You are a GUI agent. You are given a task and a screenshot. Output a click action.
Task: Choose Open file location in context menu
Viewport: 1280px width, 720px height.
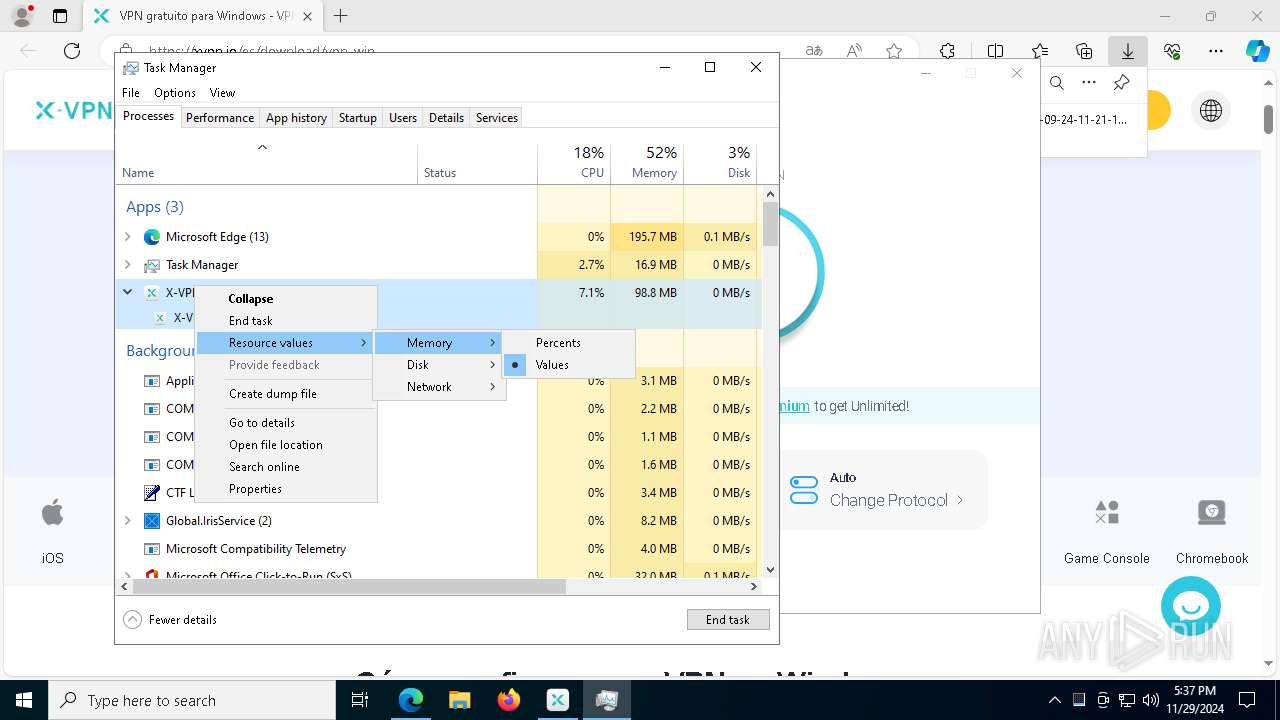(285, 445)
